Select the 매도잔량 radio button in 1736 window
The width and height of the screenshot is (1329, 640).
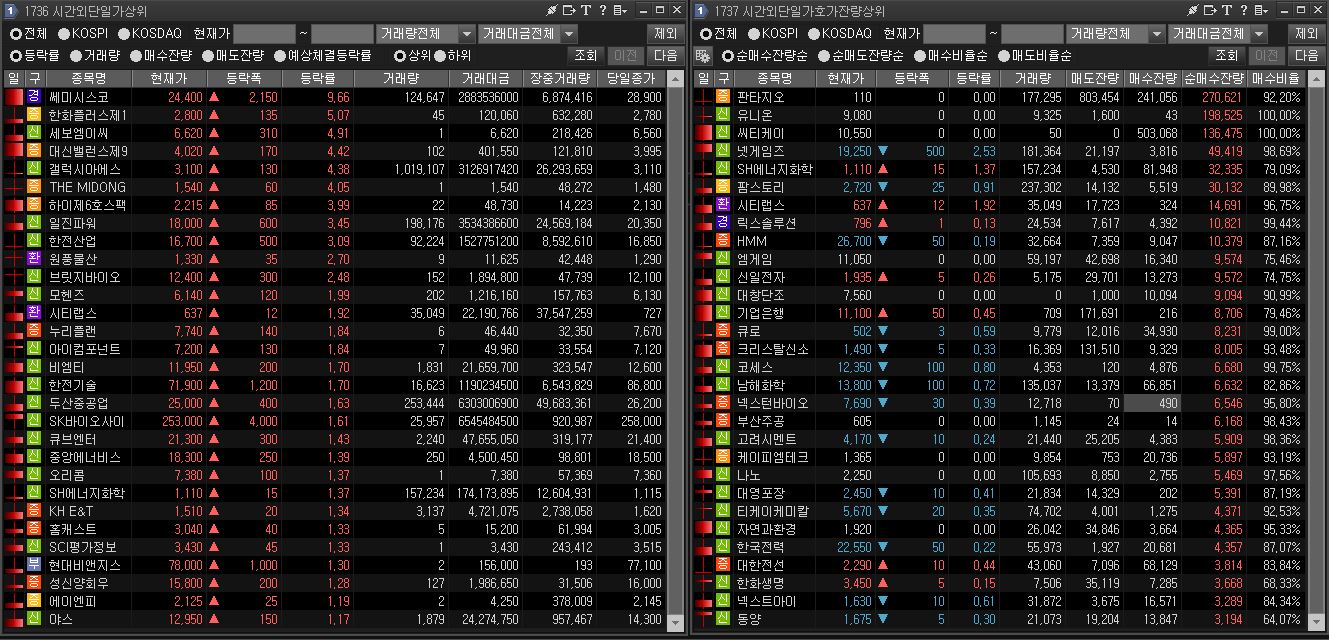pos(207,55)
